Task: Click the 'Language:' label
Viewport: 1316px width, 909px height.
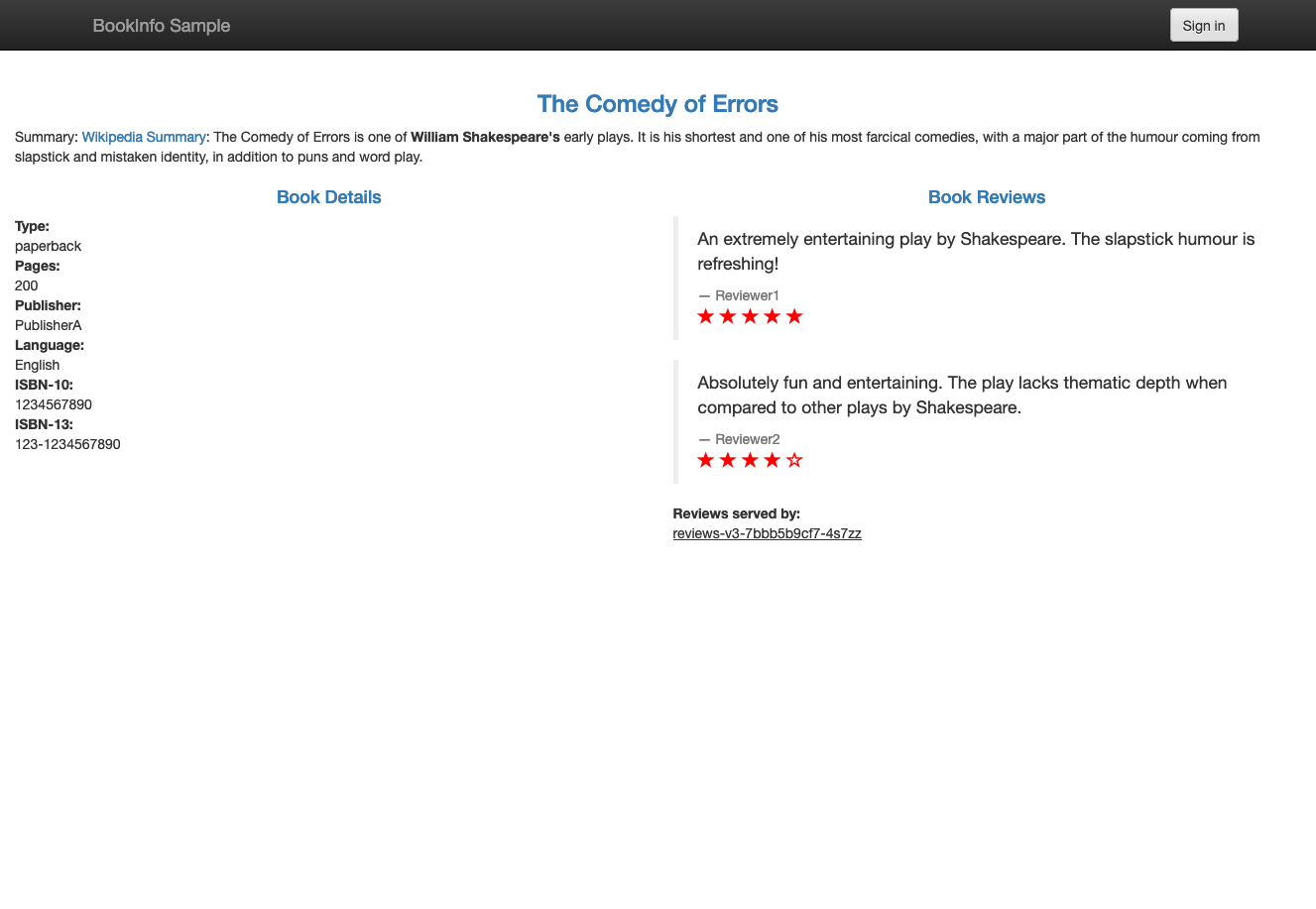Action: tap(50, 345)
